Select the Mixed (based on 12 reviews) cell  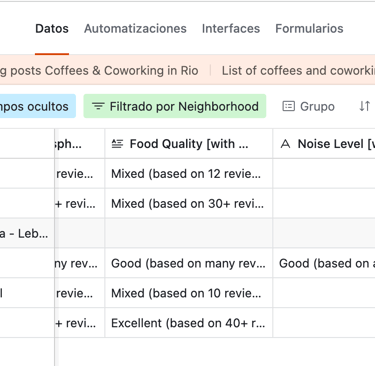click(x=189, y=174)
